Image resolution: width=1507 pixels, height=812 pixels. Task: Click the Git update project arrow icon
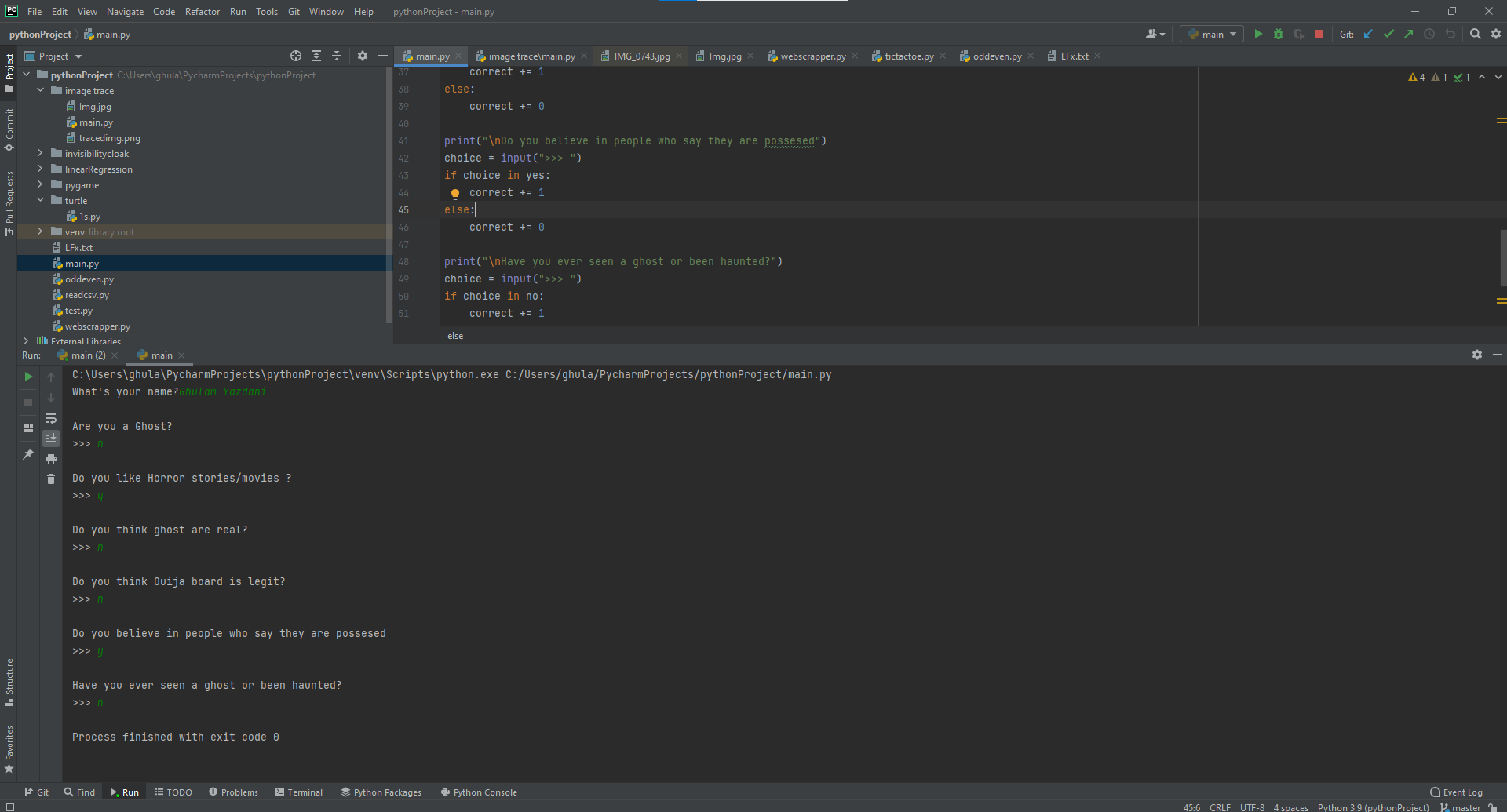point(1368,34)
